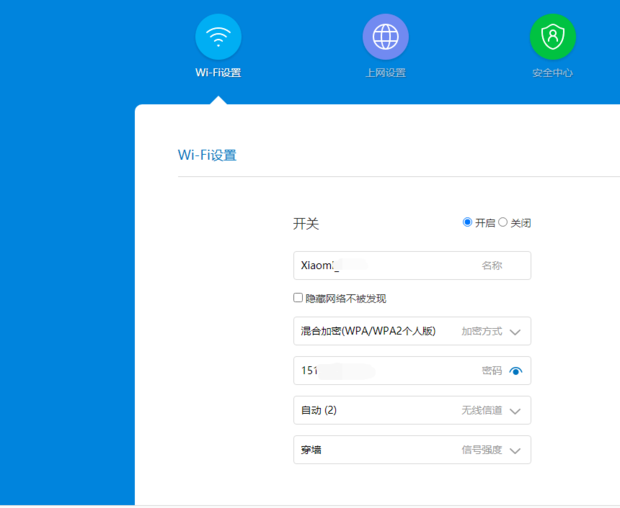Open the 加密方式 encryption dropdown
The width and height of the screenshot is (620, 508).
(412, 331)
